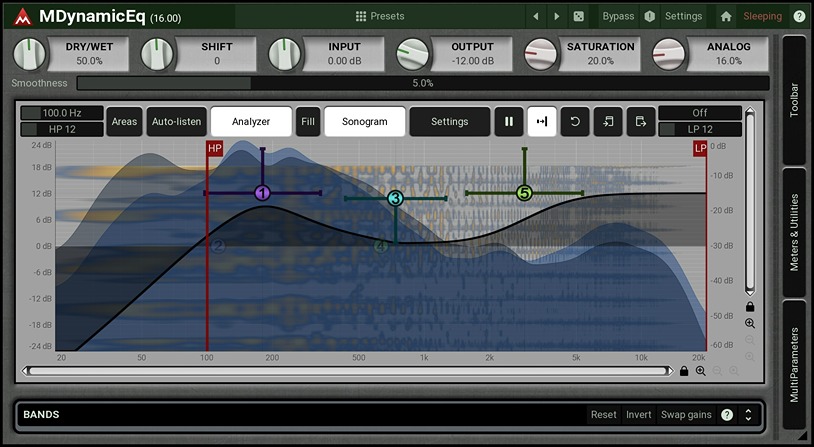Open the Presets menu
This screenshot has height=447, width=814.
point(380,16)
